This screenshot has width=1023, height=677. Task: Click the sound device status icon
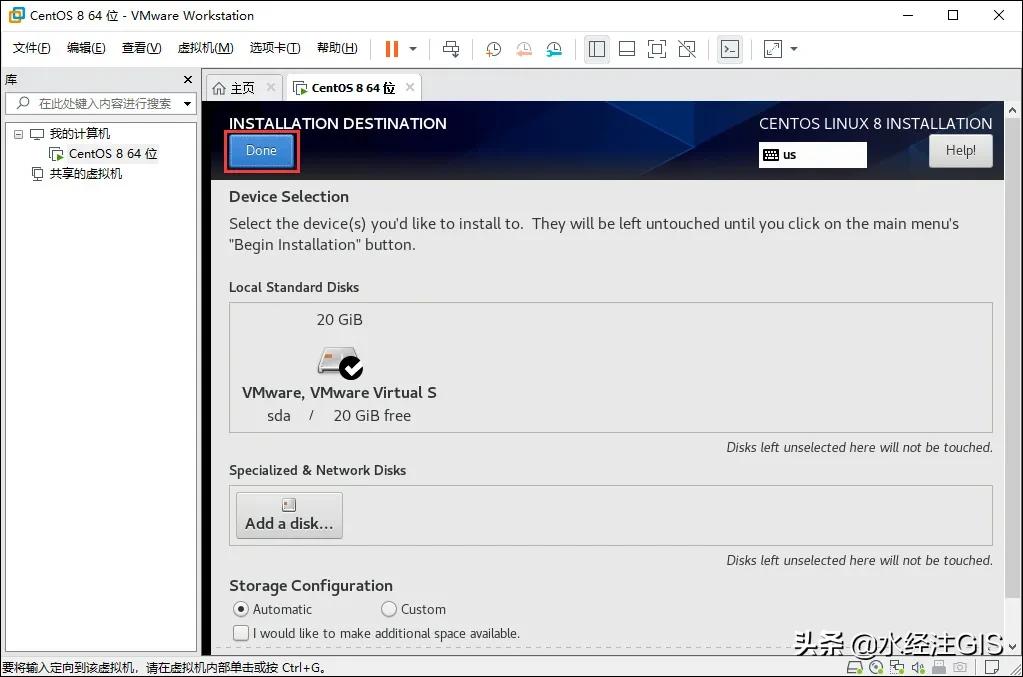917,666
